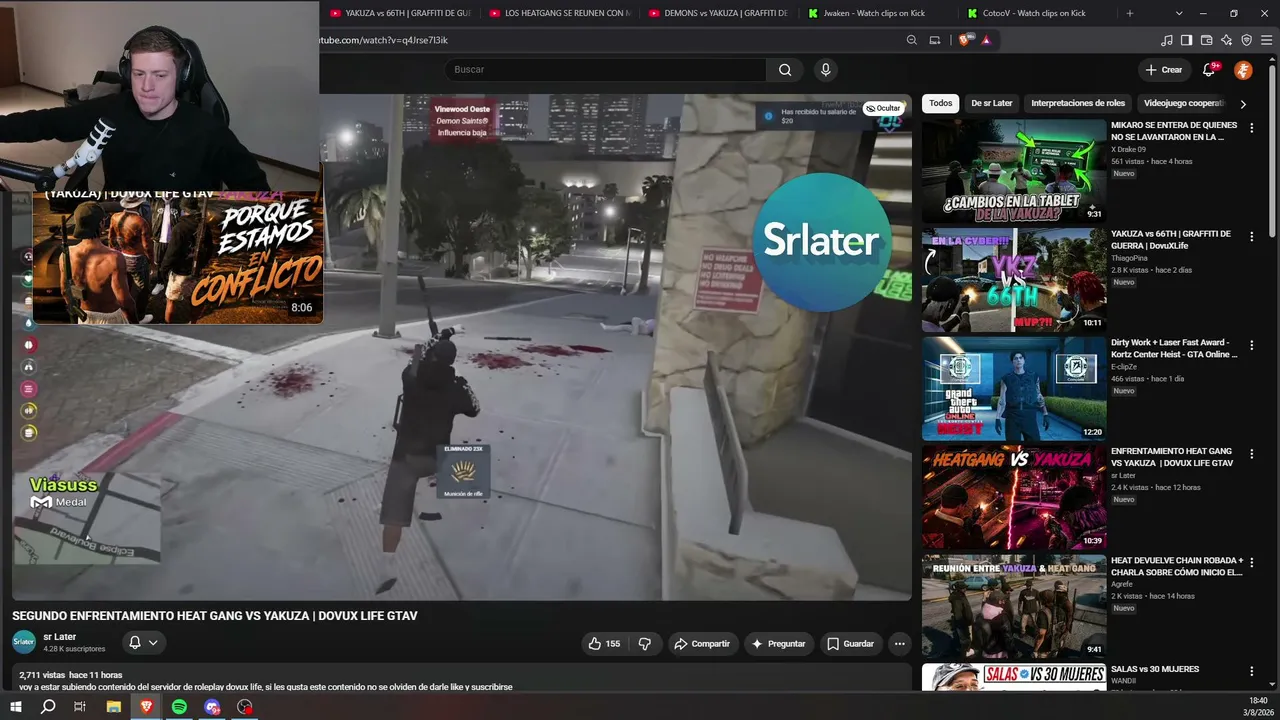This screenshot has width=1280, height=720.
Task: Open the Brave Rewards triangle icon
Action: coord(986,40)
